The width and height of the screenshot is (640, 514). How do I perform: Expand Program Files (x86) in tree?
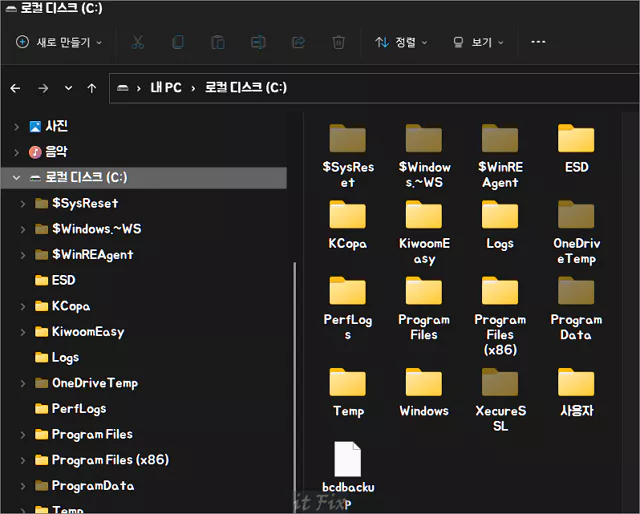tap(23, 461)
